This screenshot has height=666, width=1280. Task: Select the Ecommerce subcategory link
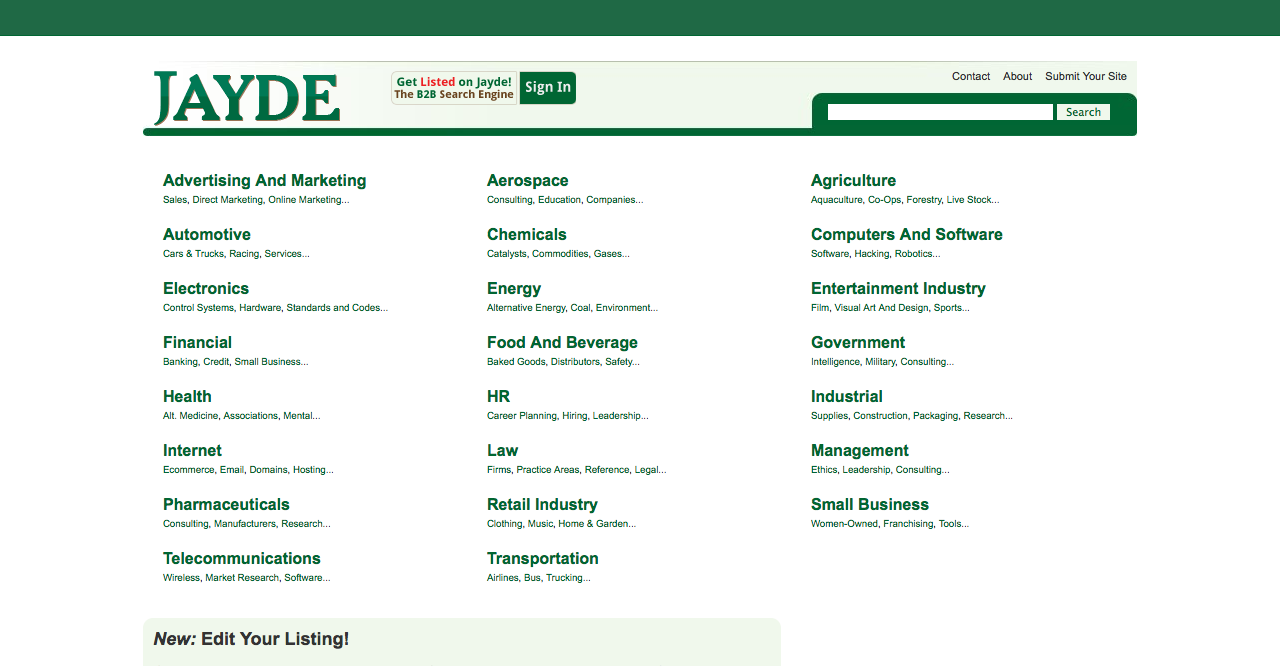pos(189,470)
